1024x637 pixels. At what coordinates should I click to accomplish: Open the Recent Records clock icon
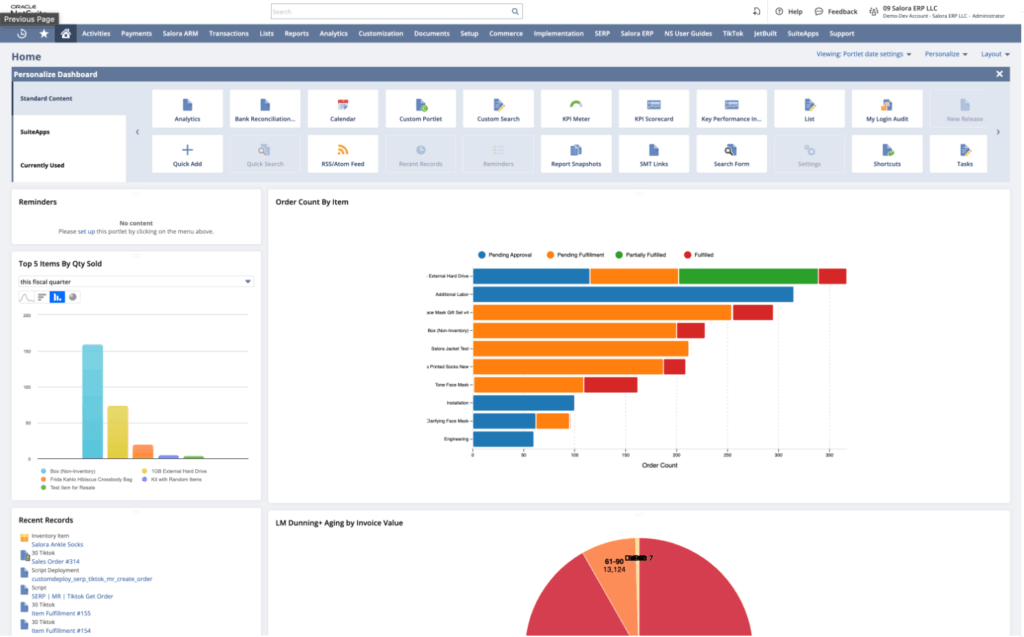[22, 33]
